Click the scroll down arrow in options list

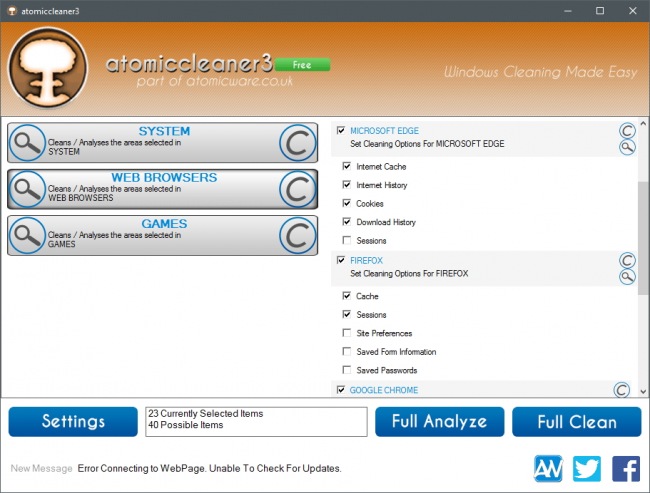point(643,391)
